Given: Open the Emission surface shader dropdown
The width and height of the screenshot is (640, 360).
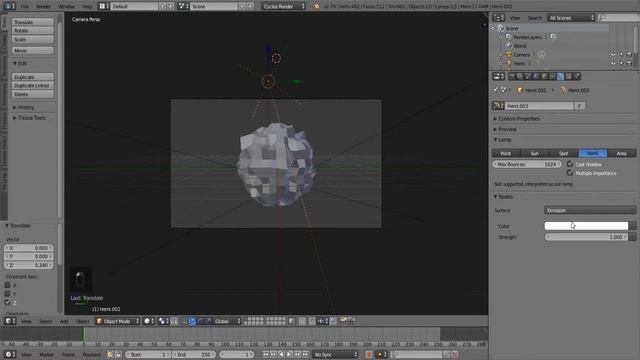Looking at the screenshot, I should click(x=590, y=210).
